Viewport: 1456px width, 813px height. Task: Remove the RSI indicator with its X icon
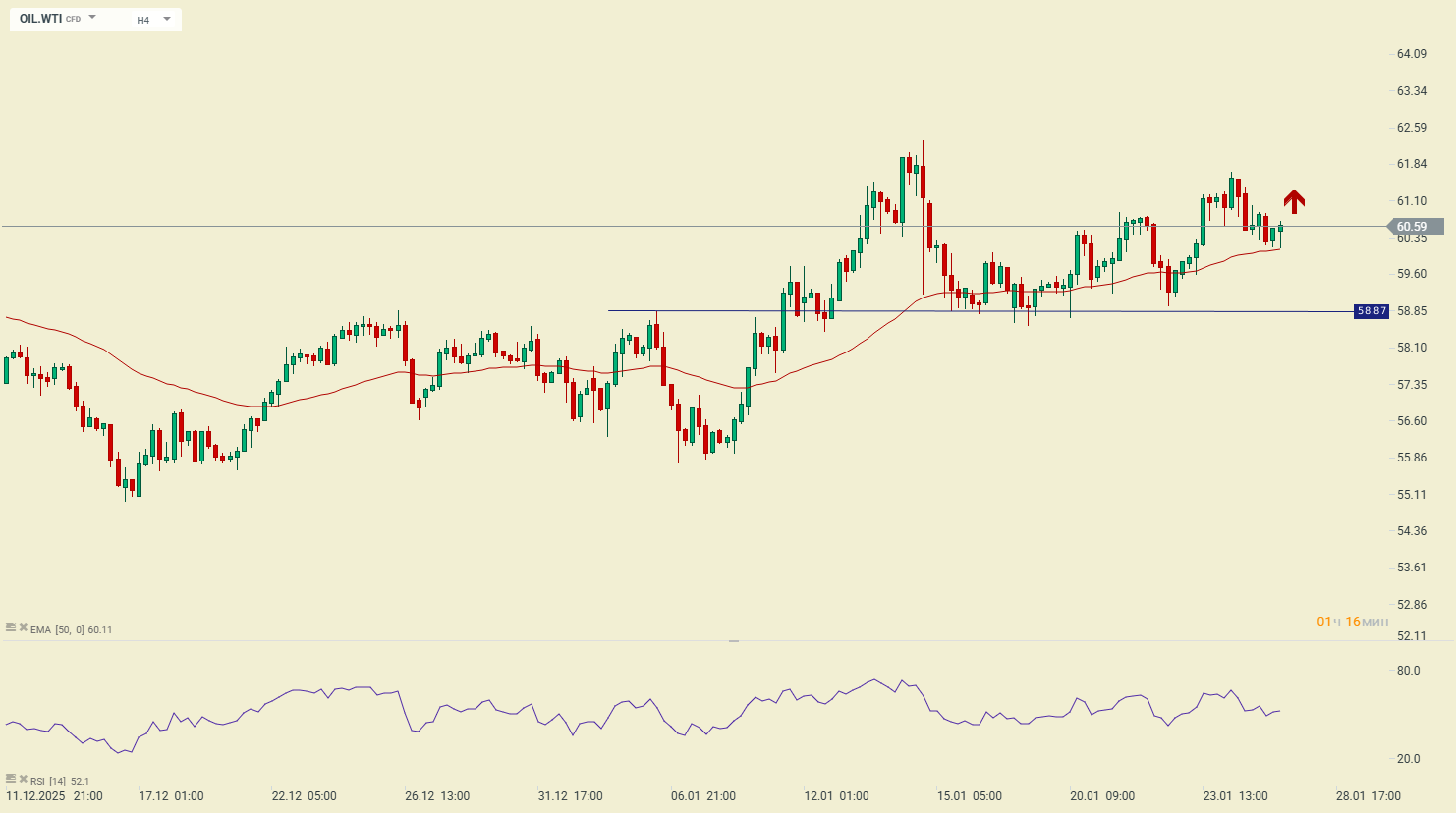(x=23, y=780)
